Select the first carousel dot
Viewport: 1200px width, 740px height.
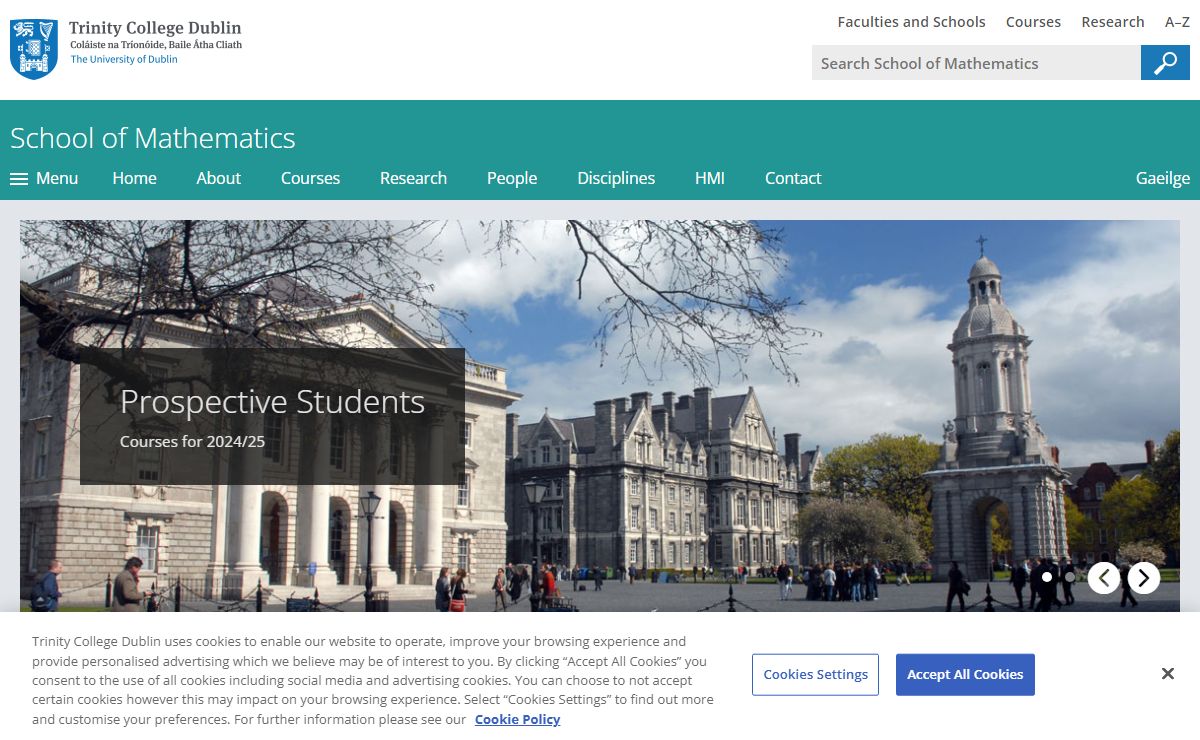(1047, 577)
